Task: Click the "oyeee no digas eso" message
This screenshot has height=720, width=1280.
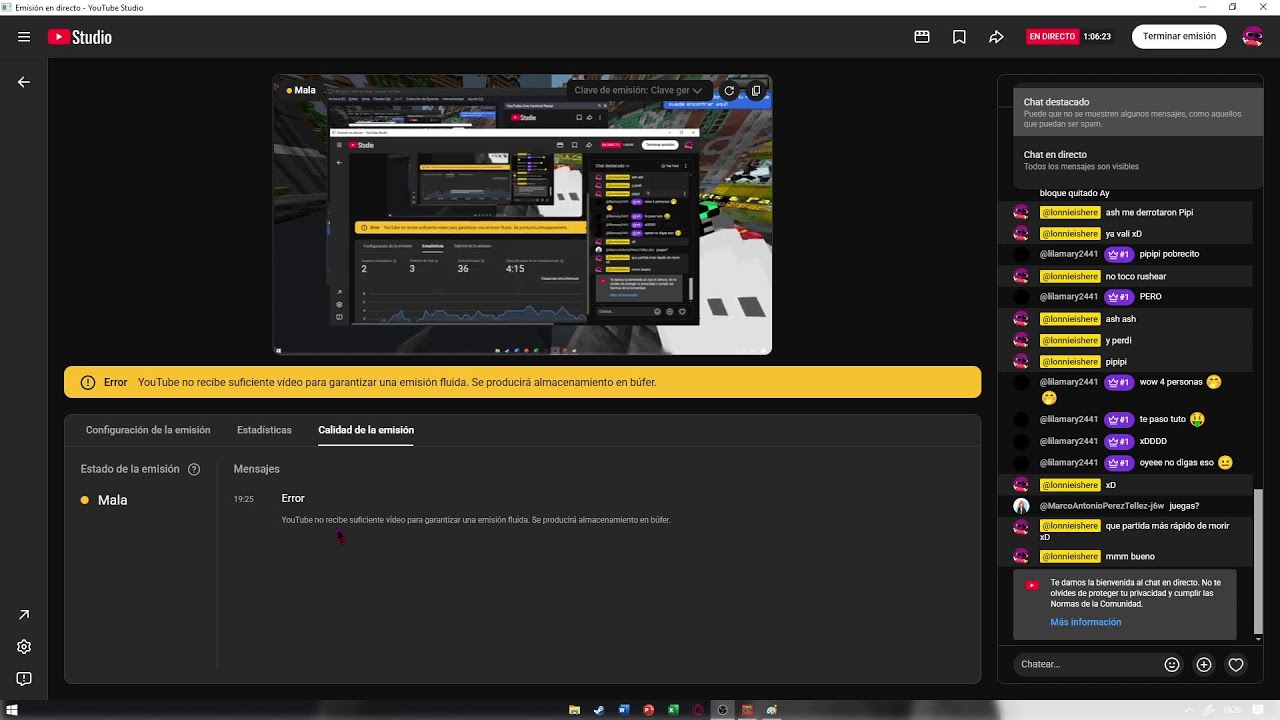Action: tap(1176, 462)
